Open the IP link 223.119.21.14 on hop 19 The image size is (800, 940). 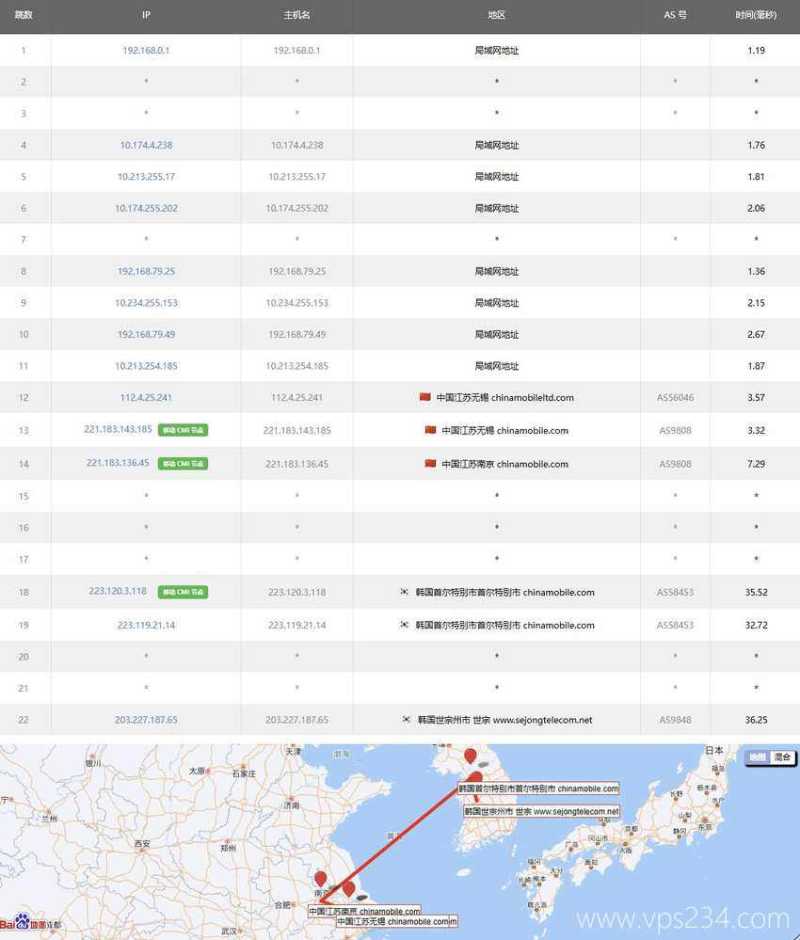146,625
